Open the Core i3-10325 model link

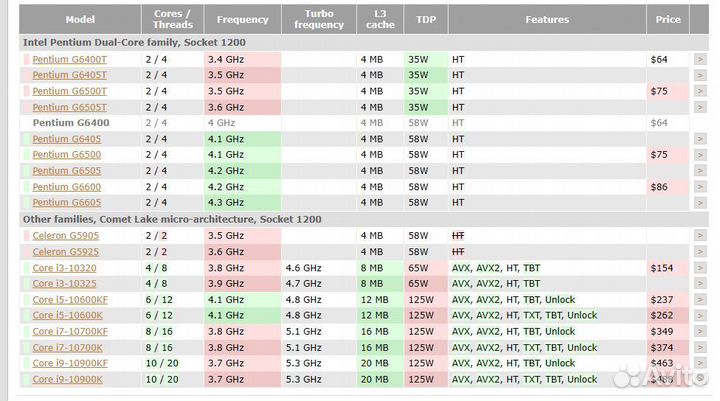pyautogui.click(x=64, y=283)
